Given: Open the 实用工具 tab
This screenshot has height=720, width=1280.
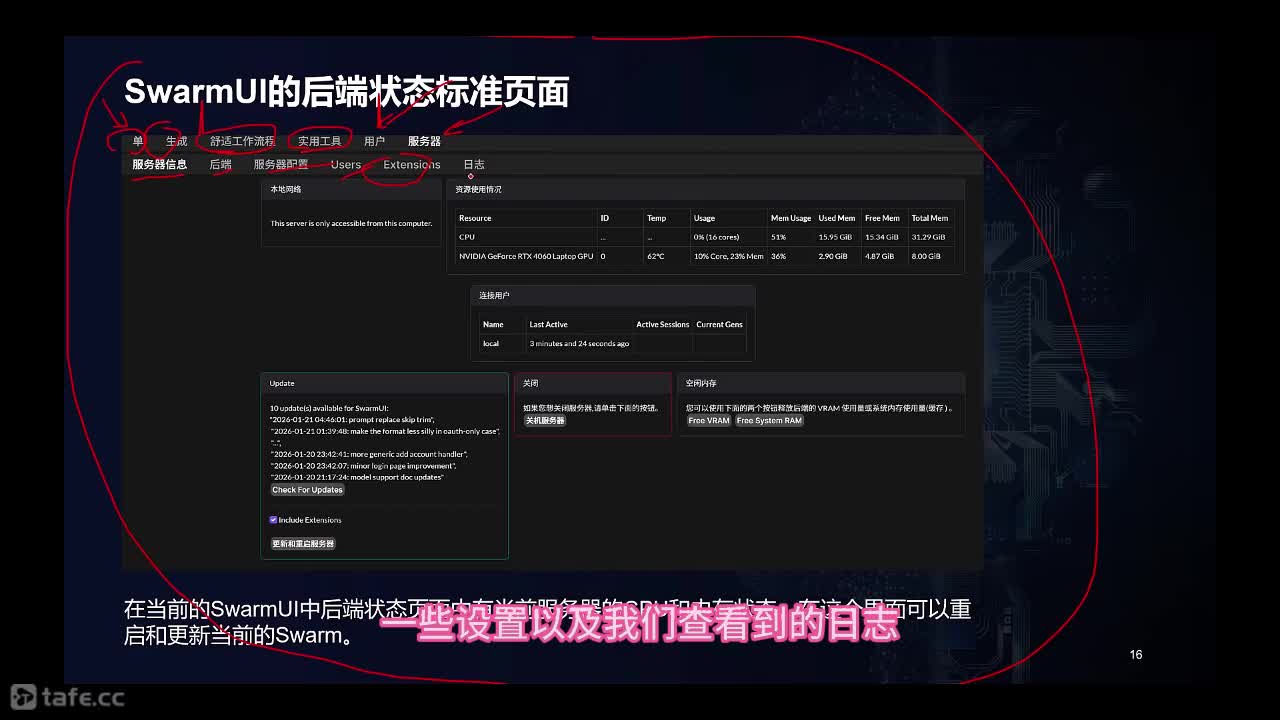Looking at the screenshot, I should pyautogui.click(x=319, y=141).
